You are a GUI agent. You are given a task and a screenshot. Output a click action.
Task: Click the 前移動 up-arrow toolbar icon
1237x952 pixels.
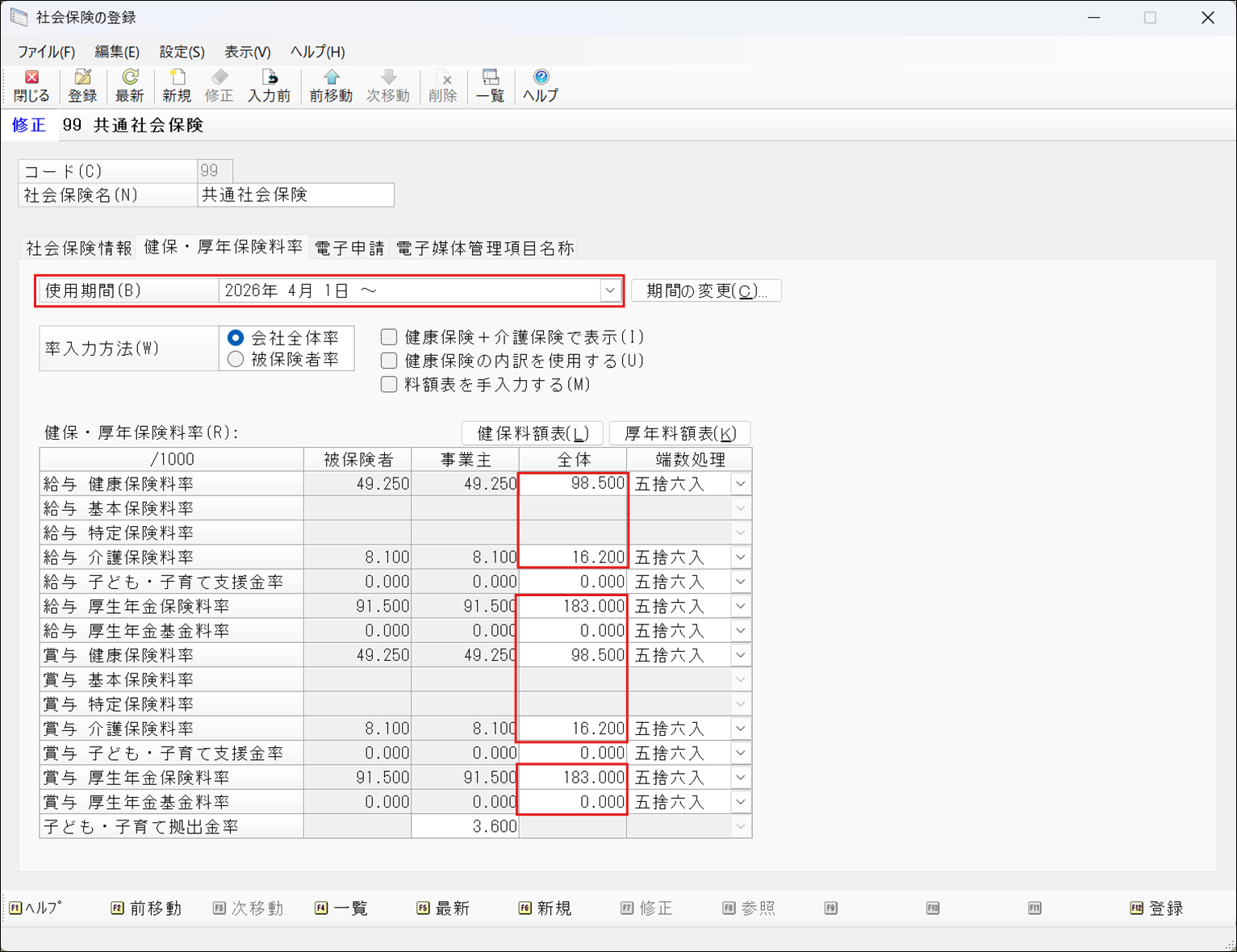(x=331, y=85)
